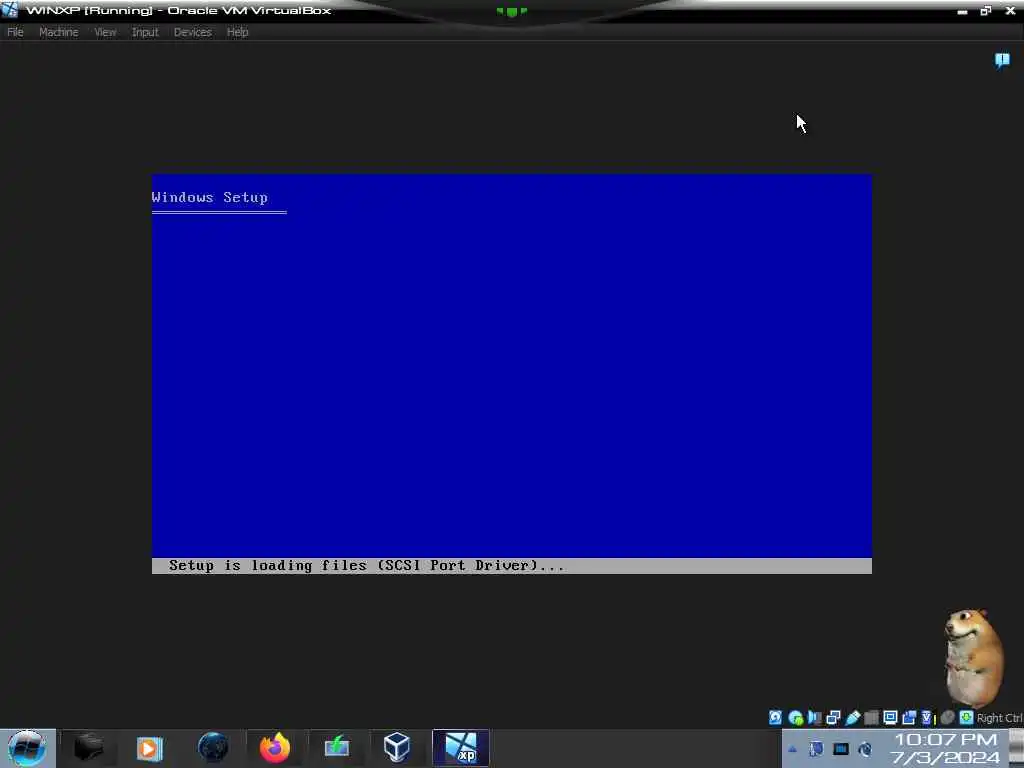Image resolution: width=1024 pixels, height=768 pixels.
Task: Click the network adapters indicator icon
Action: point(833,718)
